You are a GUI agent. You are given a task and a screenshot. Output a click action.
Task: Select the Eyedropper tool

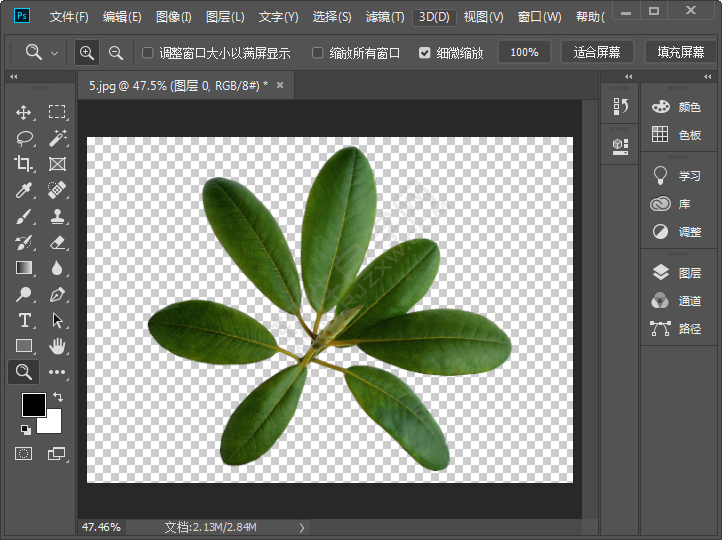point(24,190)
